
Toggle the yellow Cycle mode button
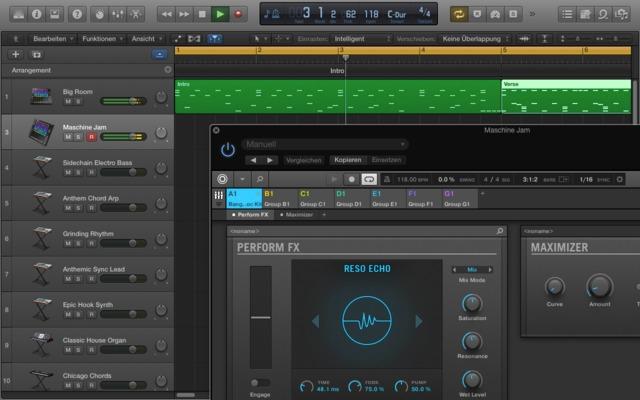point(459,15)
